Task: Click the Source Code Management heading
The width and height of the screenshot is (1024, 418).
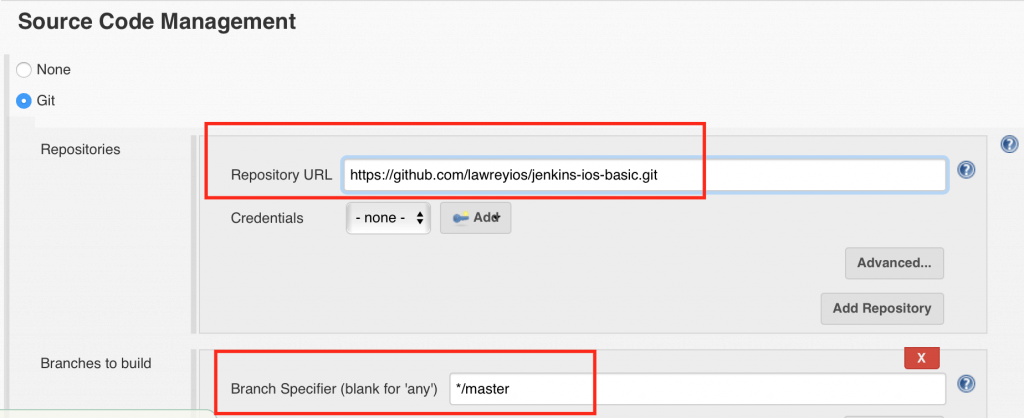Action: [157, 20]
